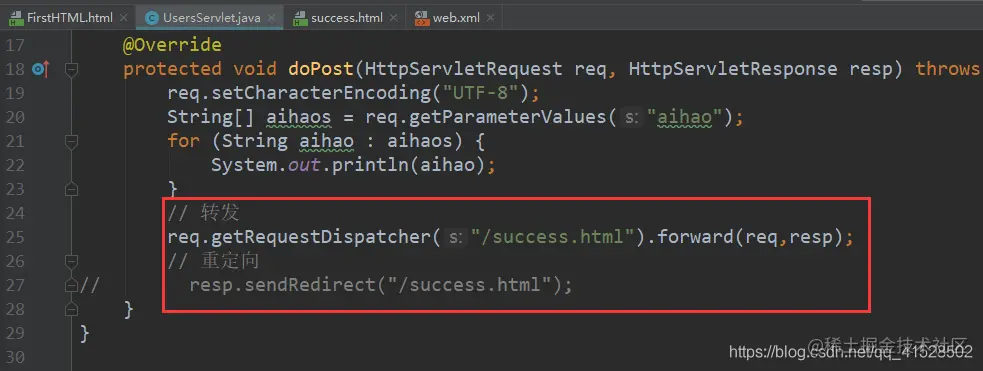
Task: Toggle the fold marker on line 27
Action: tap(71, 285)
